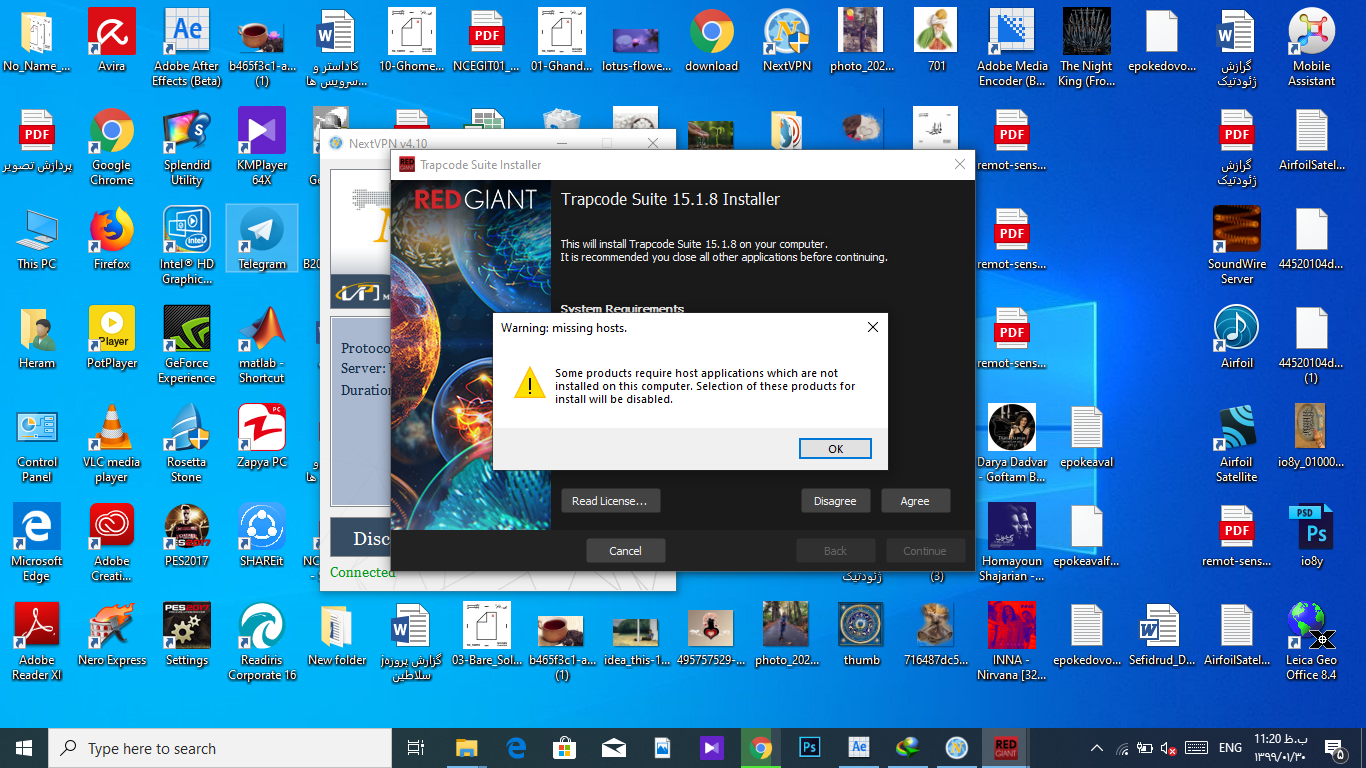
Task: Select GeForce Experience desktop icon
Action: point(187,345)
